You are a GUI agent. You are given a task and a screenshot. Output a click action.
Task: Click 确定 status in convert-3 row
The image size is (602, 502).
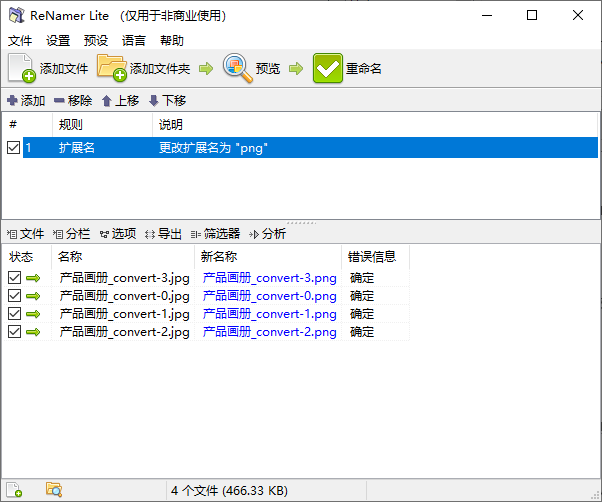362,278
